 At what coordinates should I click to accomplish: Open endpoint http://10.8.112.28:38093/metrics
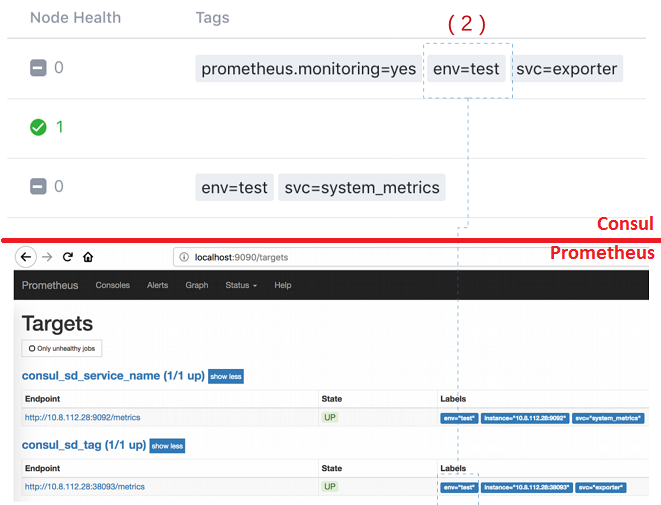[85, 486]
